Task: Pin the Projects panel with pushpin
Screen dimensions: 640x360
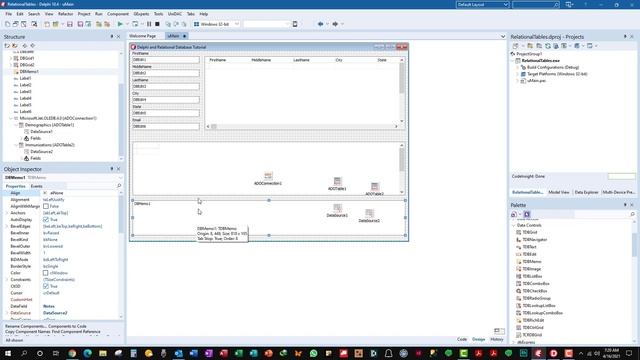Action: coord(625,37)
